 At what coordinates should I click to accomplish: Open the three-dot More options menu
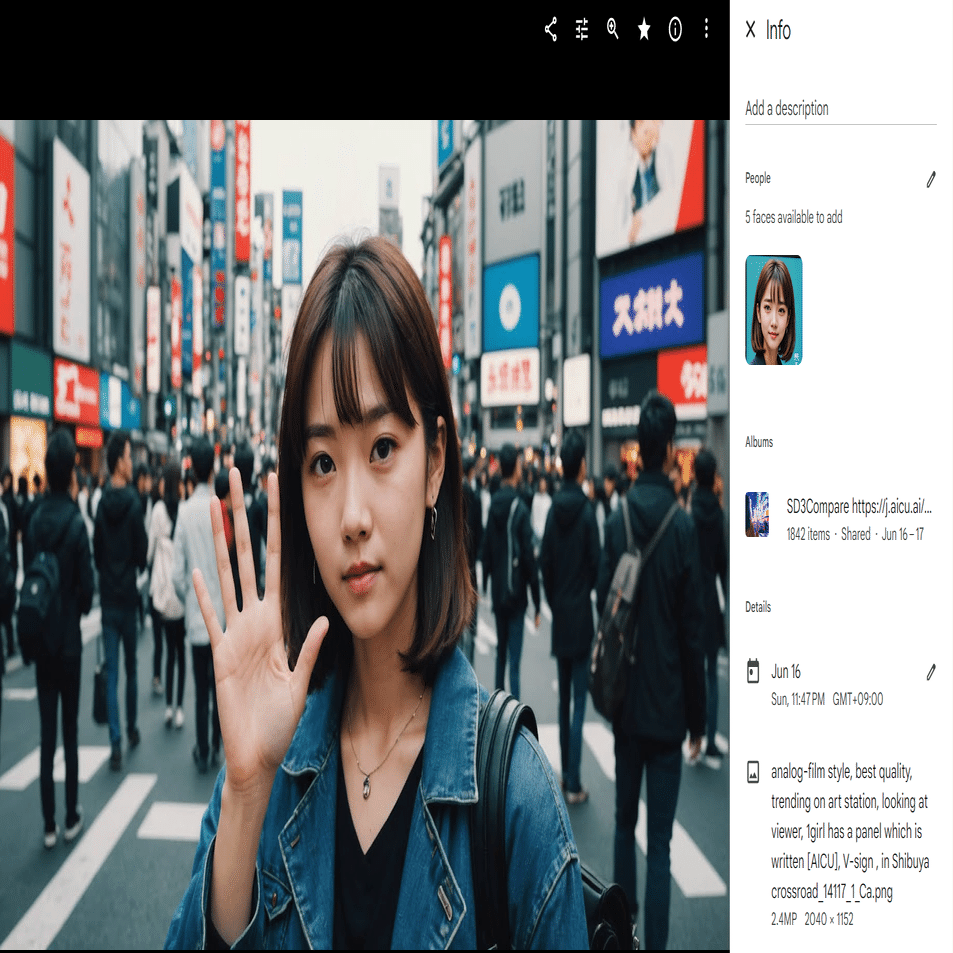(x=706, y=29)
